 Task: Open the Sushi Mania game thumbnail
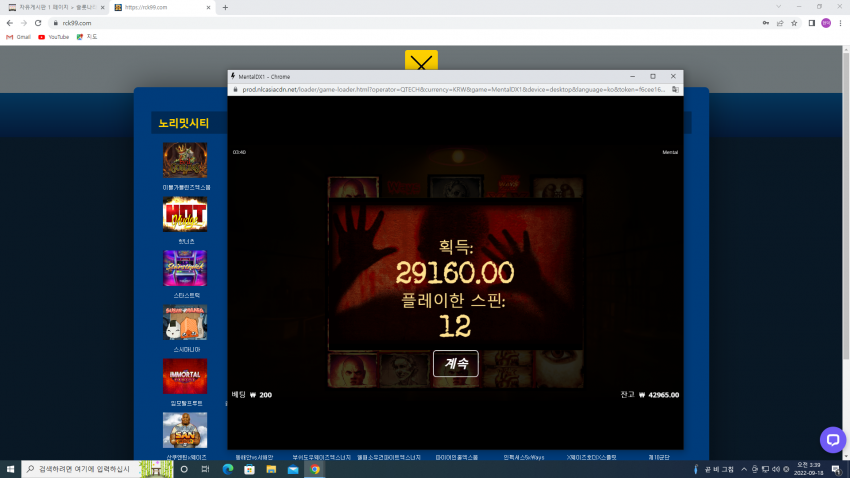tap(185, 322)
